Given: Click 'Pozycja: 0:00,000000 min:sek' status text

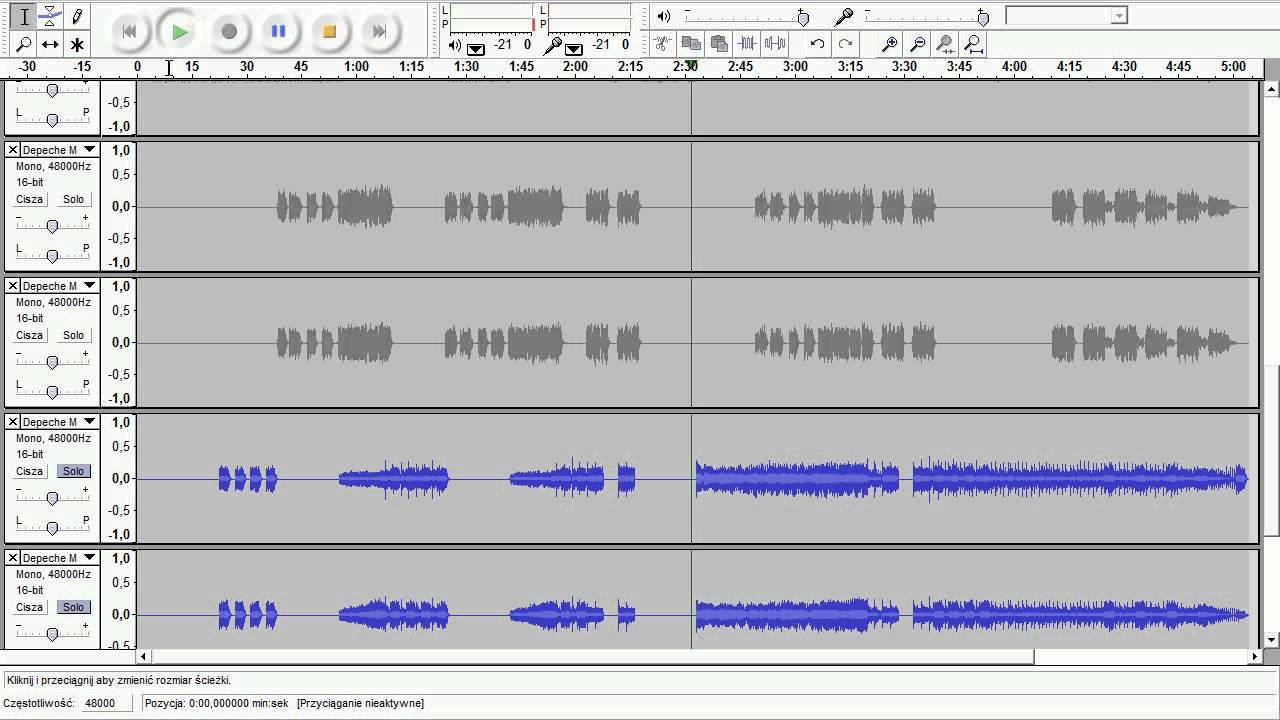Looking at the screenshot, I should (216, 703).
